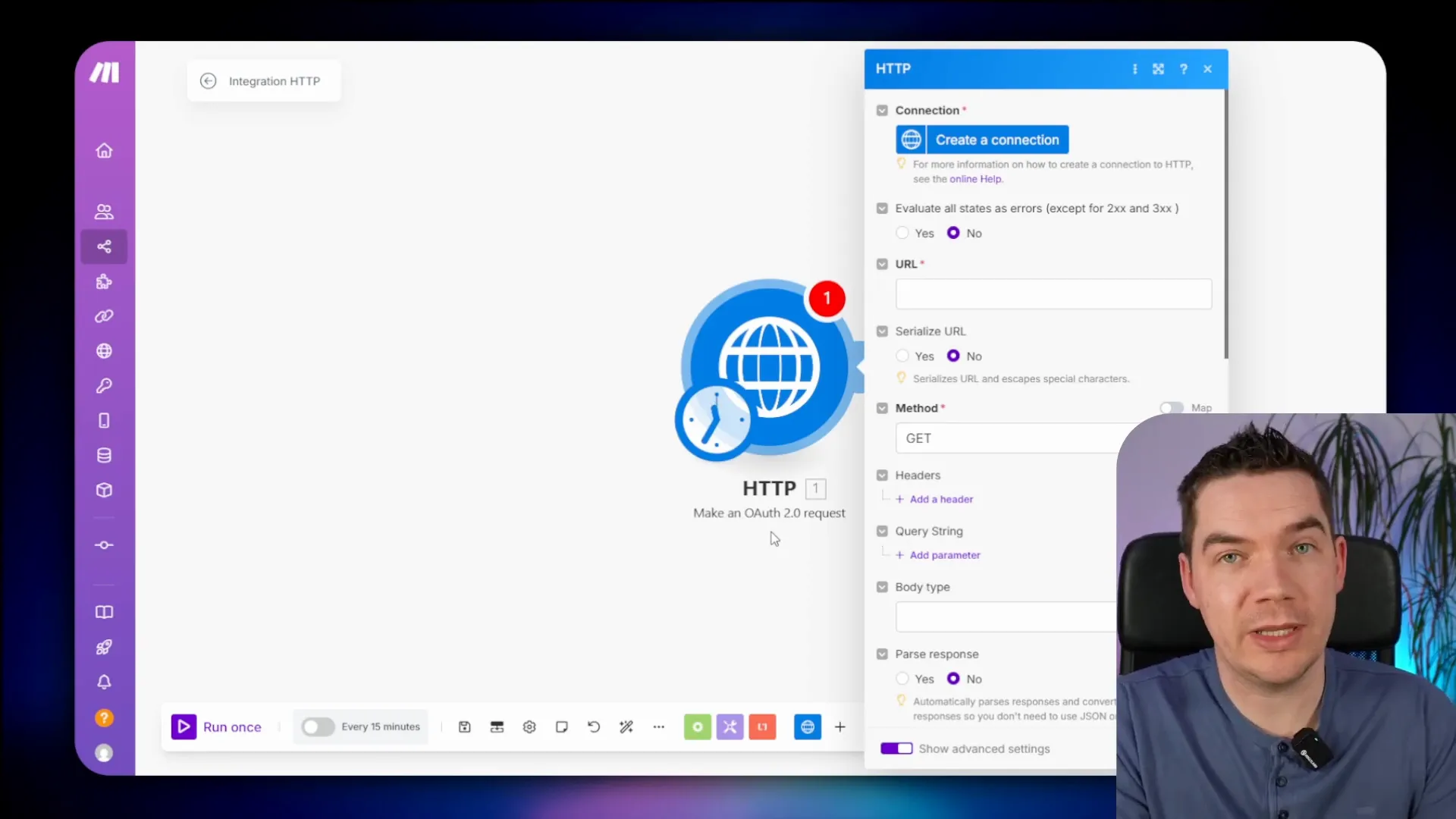Open the What's new rocket icon
Viewport: 1456px width, 819px height.
point(104,647)
